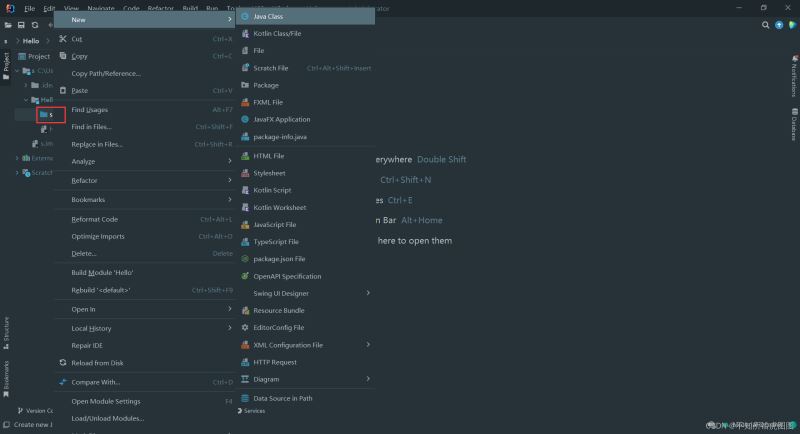Image resolution: width=800 pixels, height=434 pixels.
Task: Click the OpenAPI Specification icon
Action: pos(245,276)
